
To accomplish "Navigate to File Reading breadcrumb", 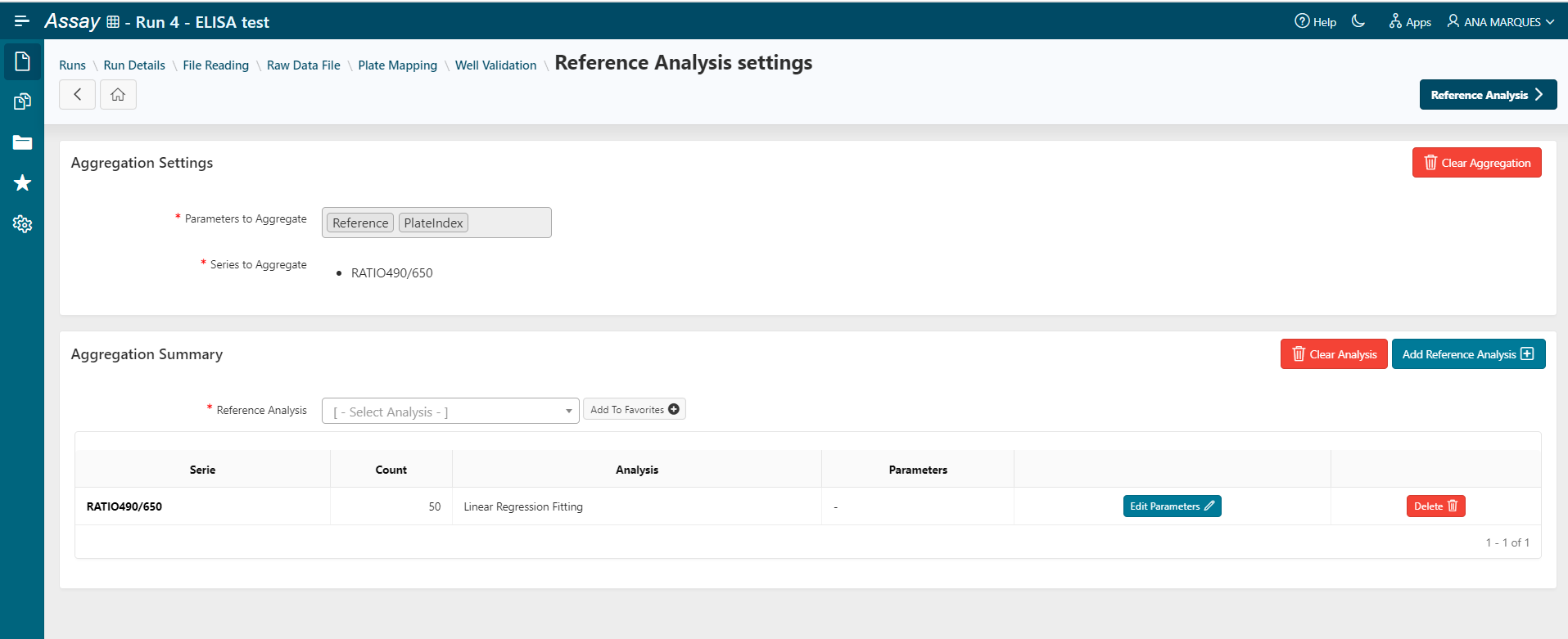I will pos(215,65).
